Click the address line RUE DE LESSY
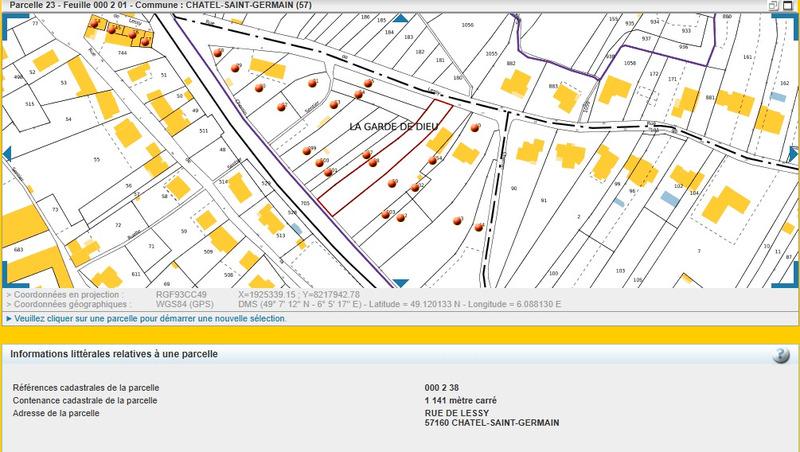 (457, 413)
